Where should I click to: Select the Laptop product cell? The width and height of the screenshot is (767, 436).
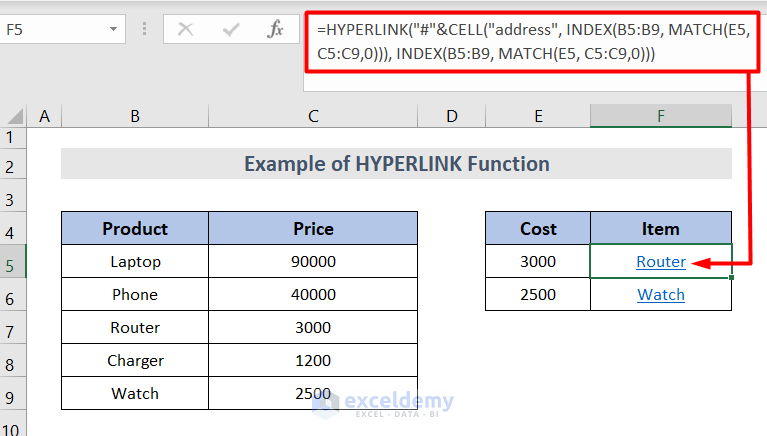[x=135, y=261]
